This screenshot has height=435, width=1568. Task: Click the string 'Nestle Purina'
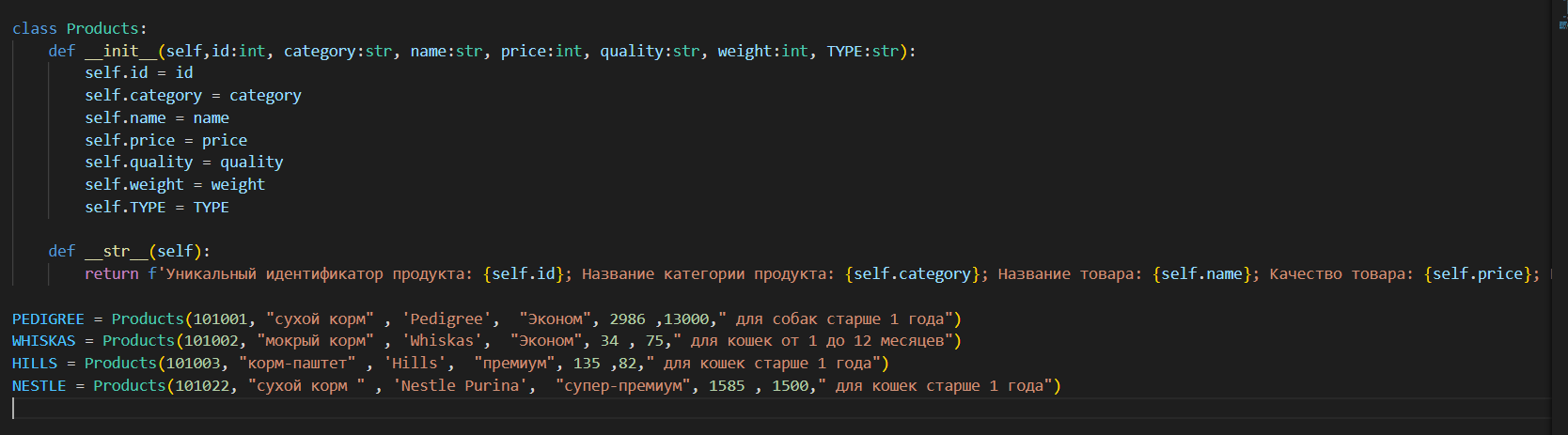tap(461, 385)
